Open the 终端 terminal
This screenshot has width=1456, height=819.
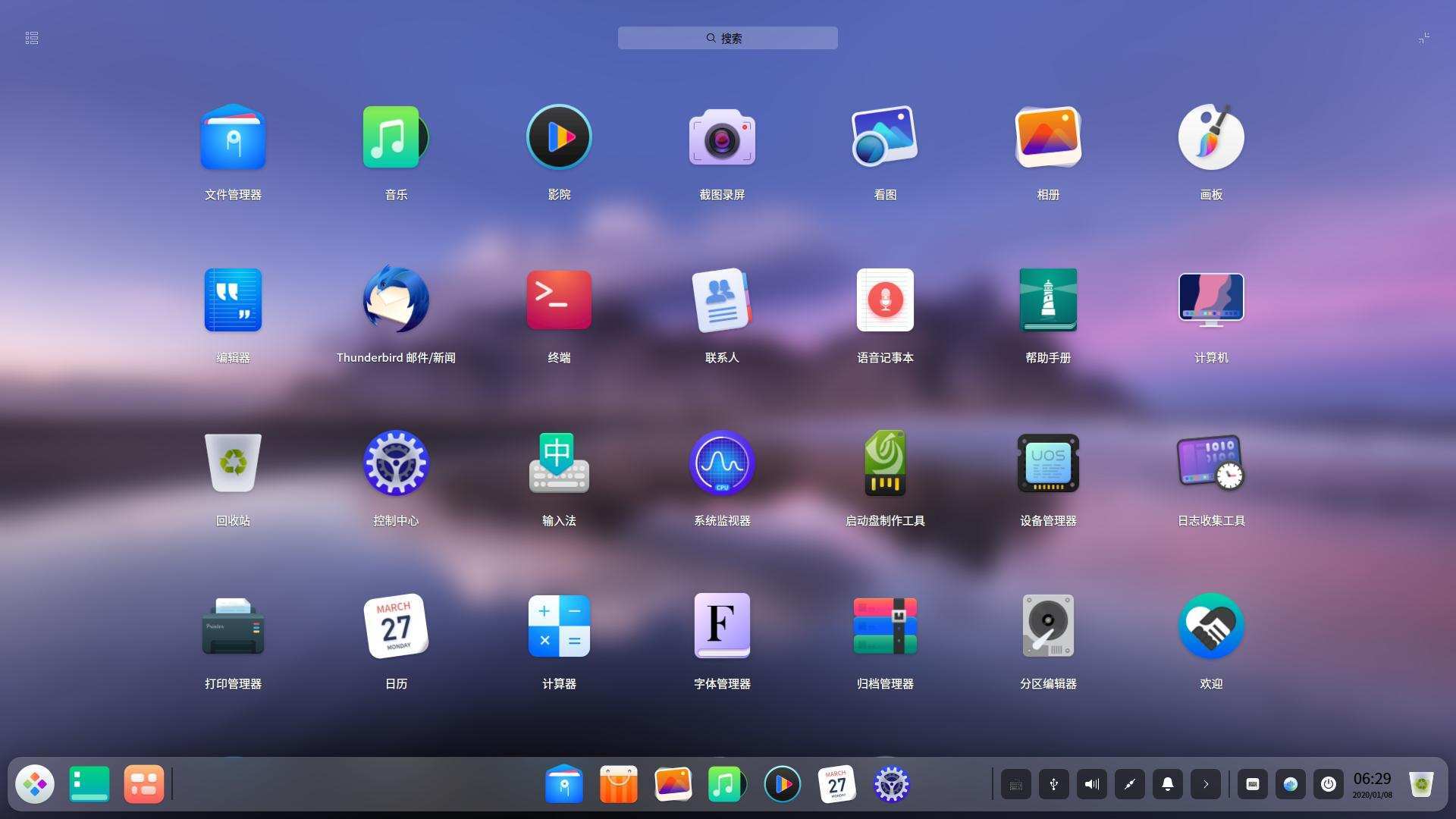559,300
